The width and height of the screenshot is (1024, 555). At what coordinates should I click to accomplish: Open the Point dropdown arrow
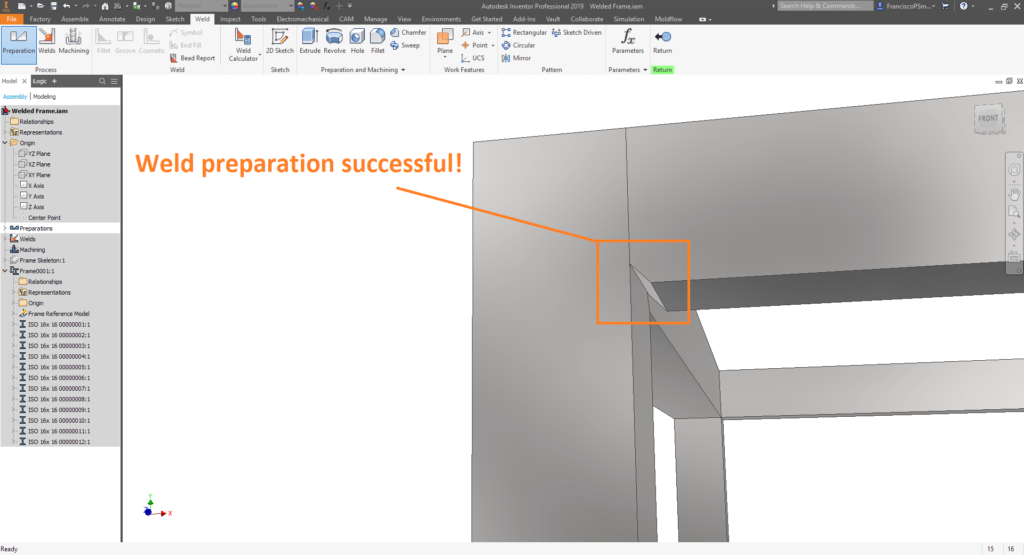pyautogui.click(x=492, y=45)
